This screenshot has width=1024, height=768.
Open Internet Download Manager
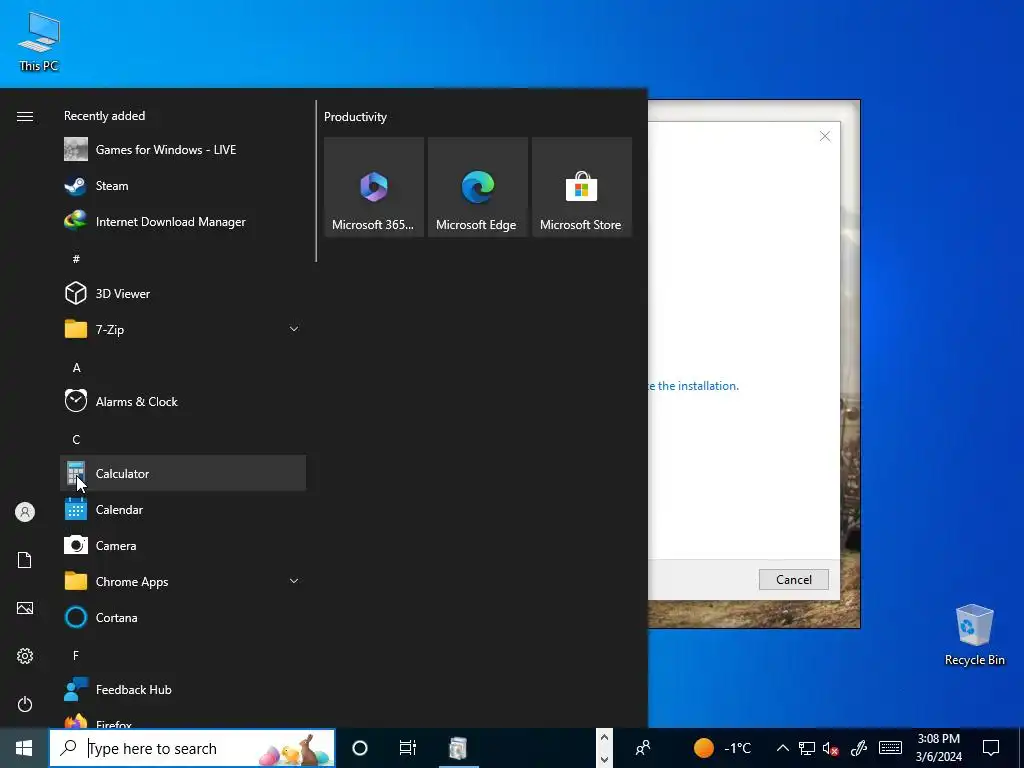point(183,221)
